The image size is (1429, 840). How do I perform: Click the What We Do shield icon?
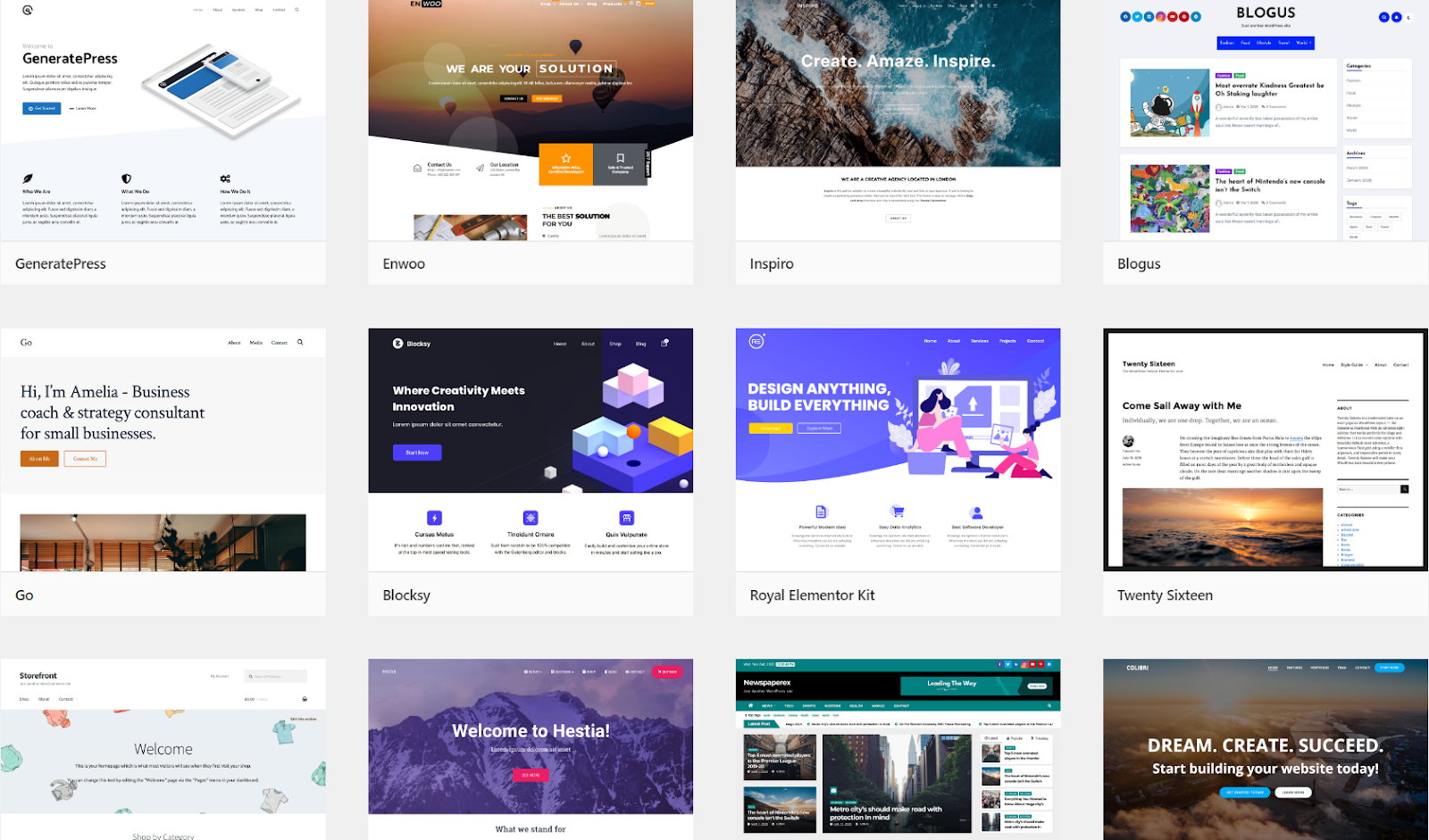(x=126, y=179)
